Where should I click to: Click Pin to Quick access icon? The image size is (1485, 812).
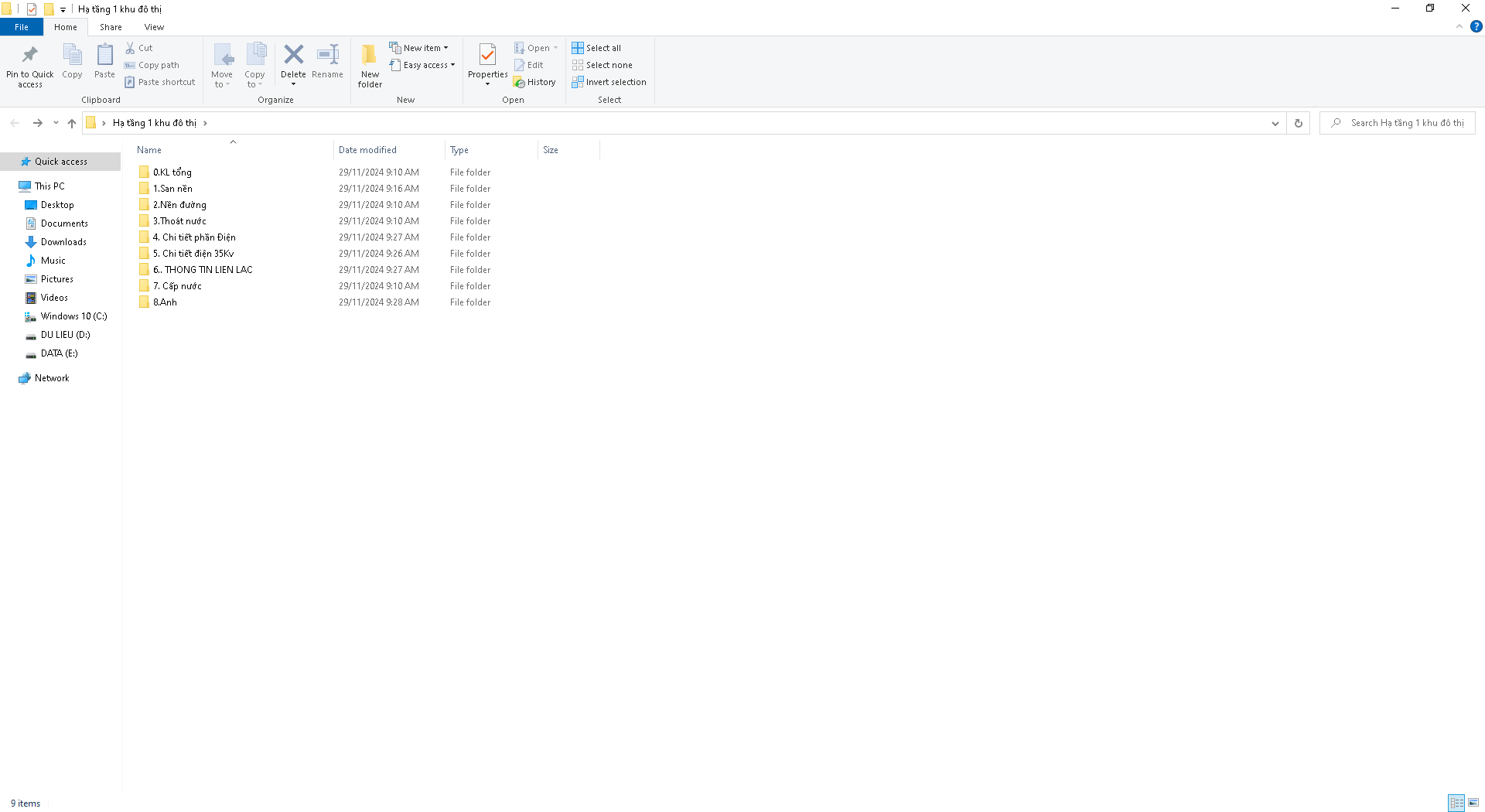(29, 55)
